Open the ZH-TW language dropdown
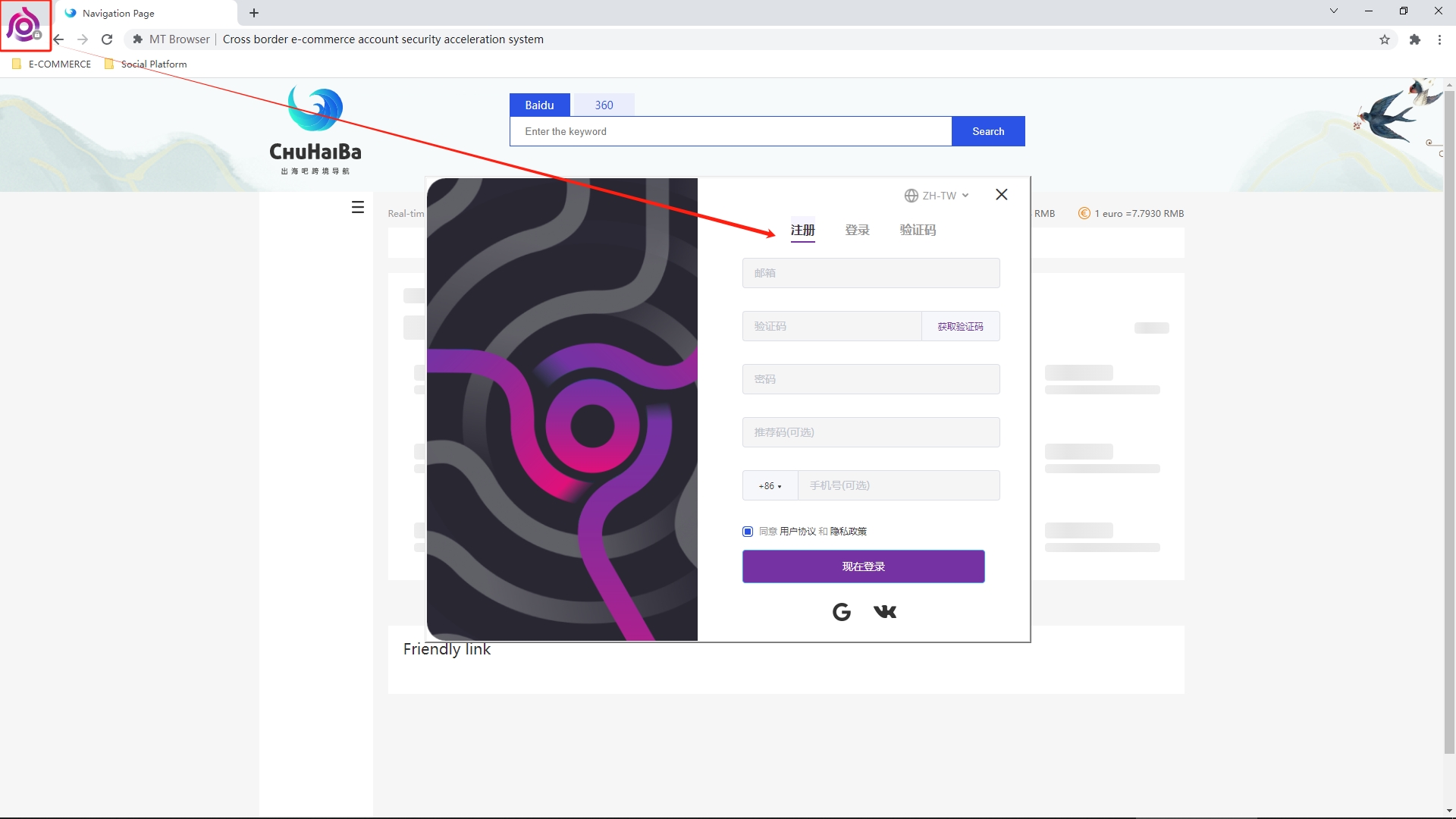The height and width of the screenshot is (819, 1456). [x=937, y=196]
